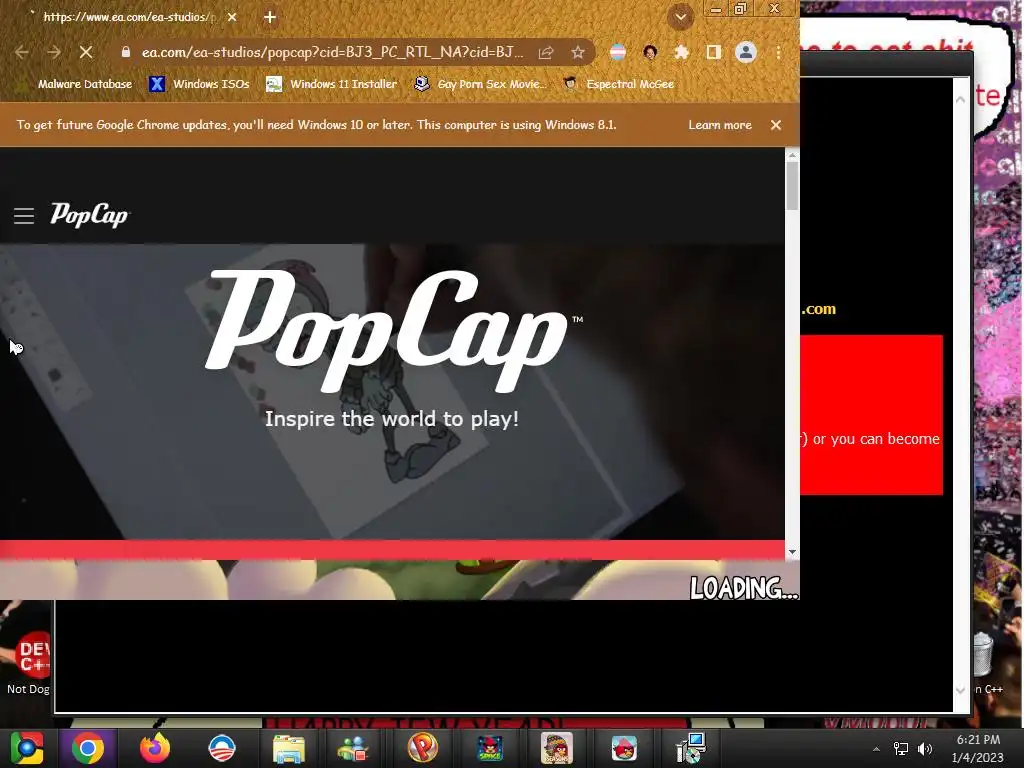The width and height of the screenshot is (1024, 768).
Task: Open a new tab with plus button
Action: 270,18
